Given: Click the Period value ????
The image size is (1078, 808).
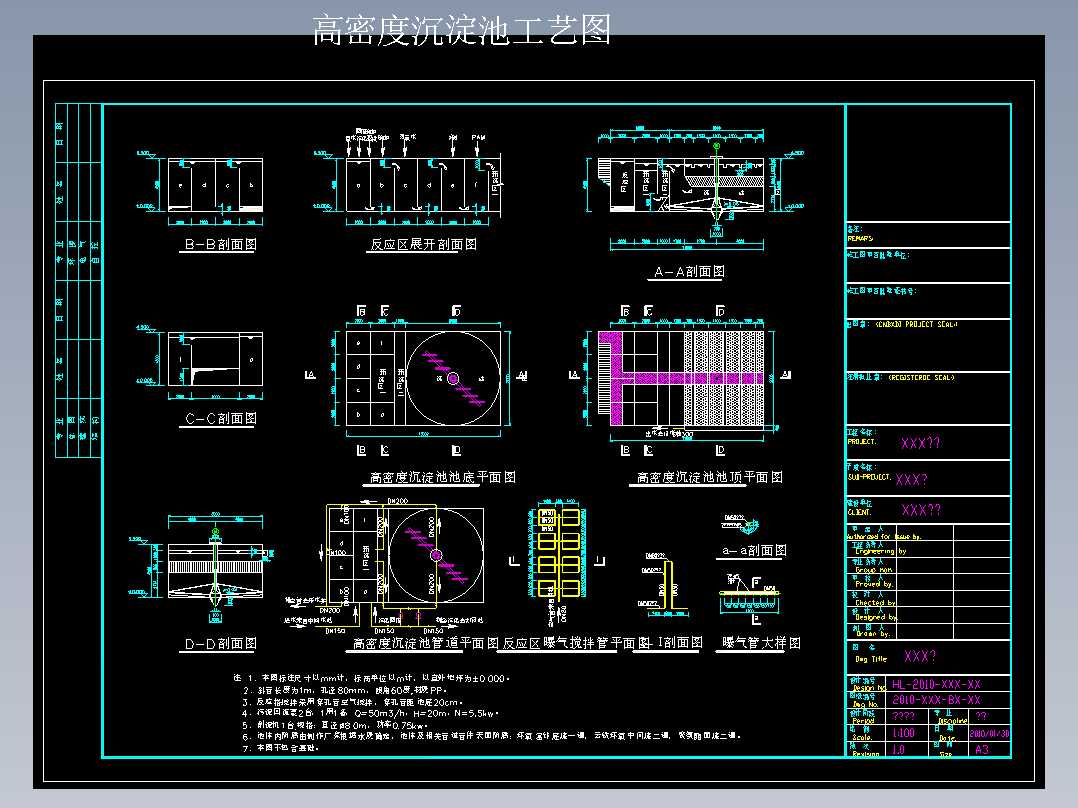Looking at the screenshot, I should click(x=903, y=716).
